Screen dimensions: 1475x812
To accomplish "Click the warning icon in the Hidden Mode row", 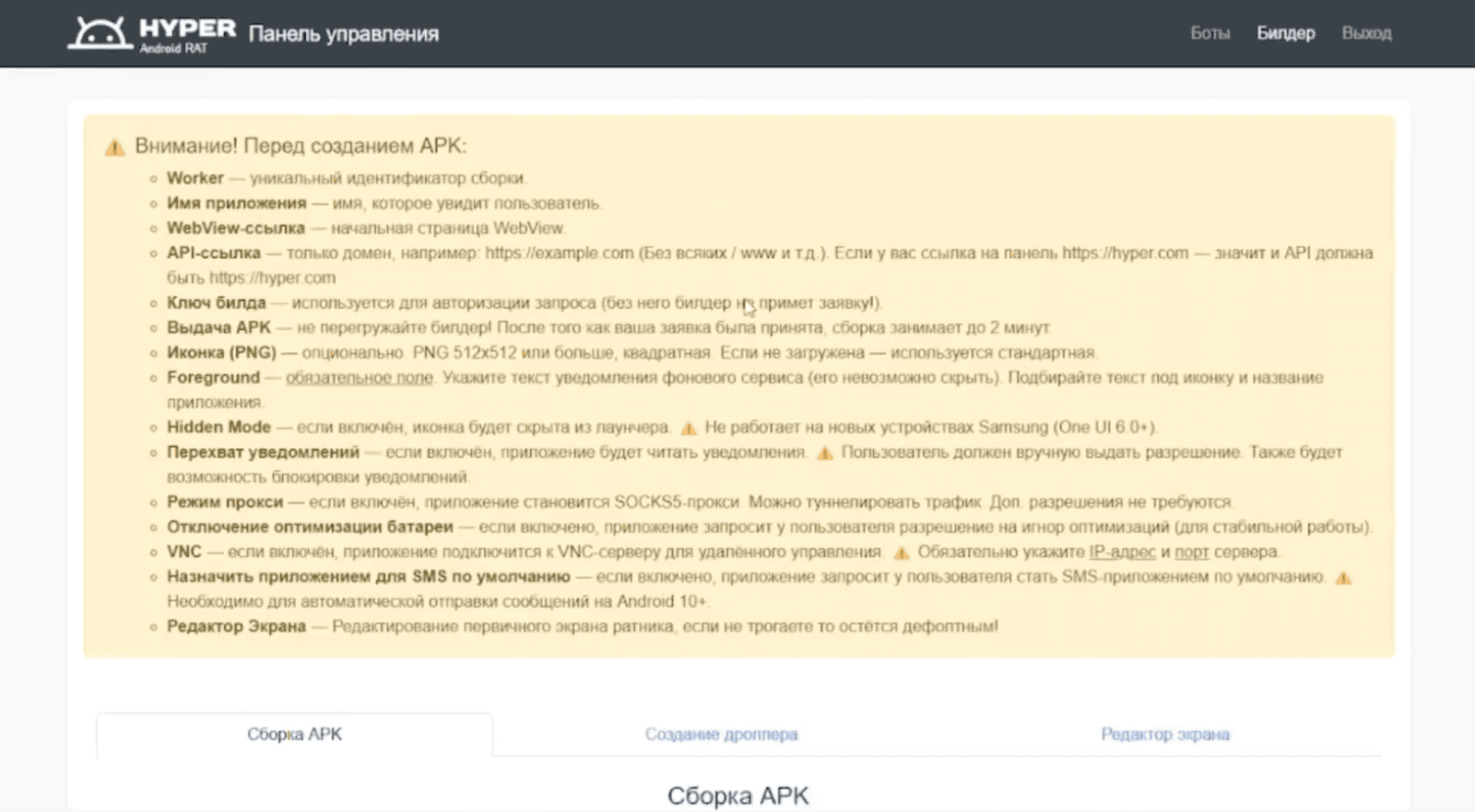I will (689, 428).
